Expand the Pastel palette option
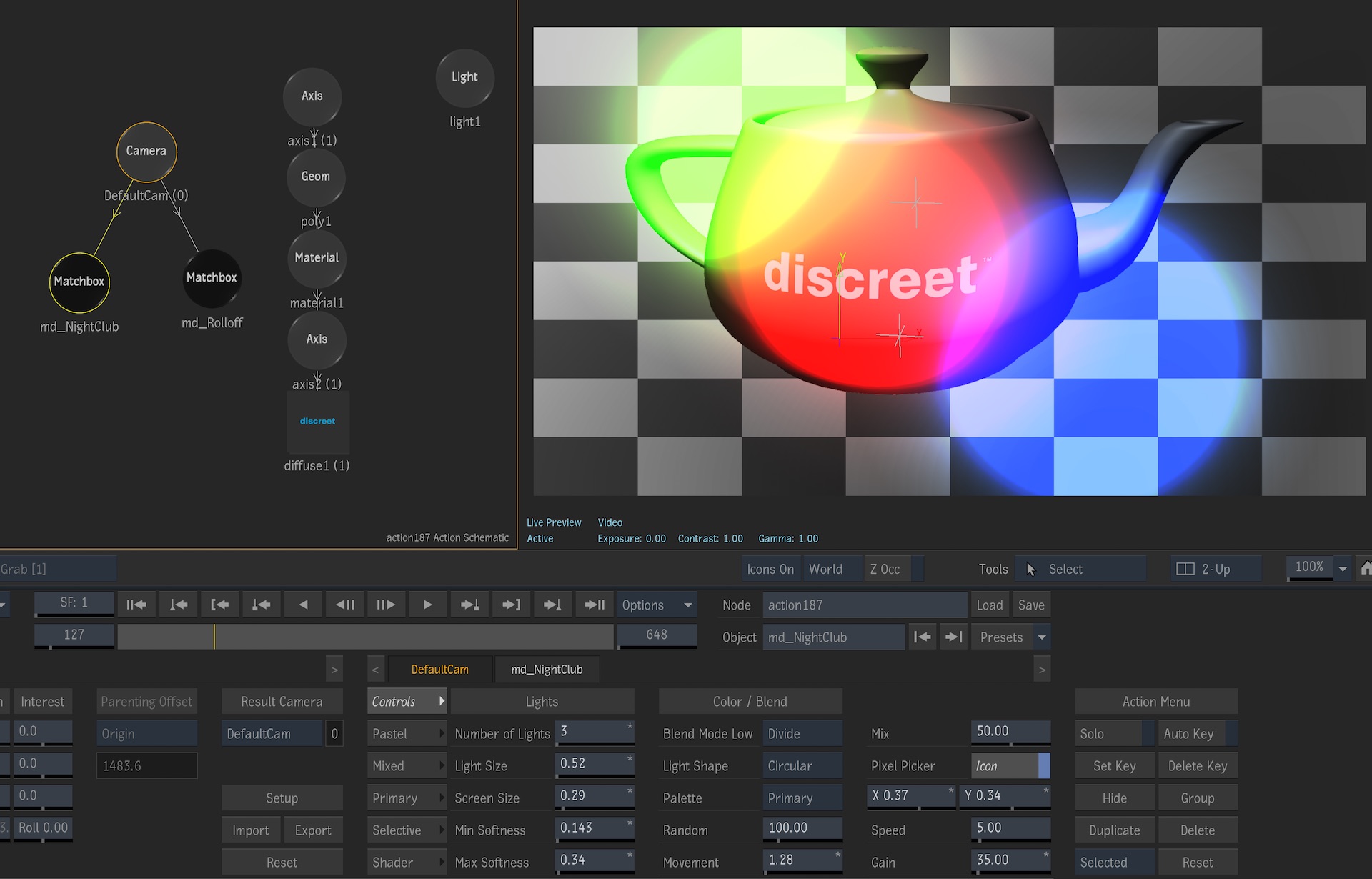1372x879 pixels. [407, 733]
